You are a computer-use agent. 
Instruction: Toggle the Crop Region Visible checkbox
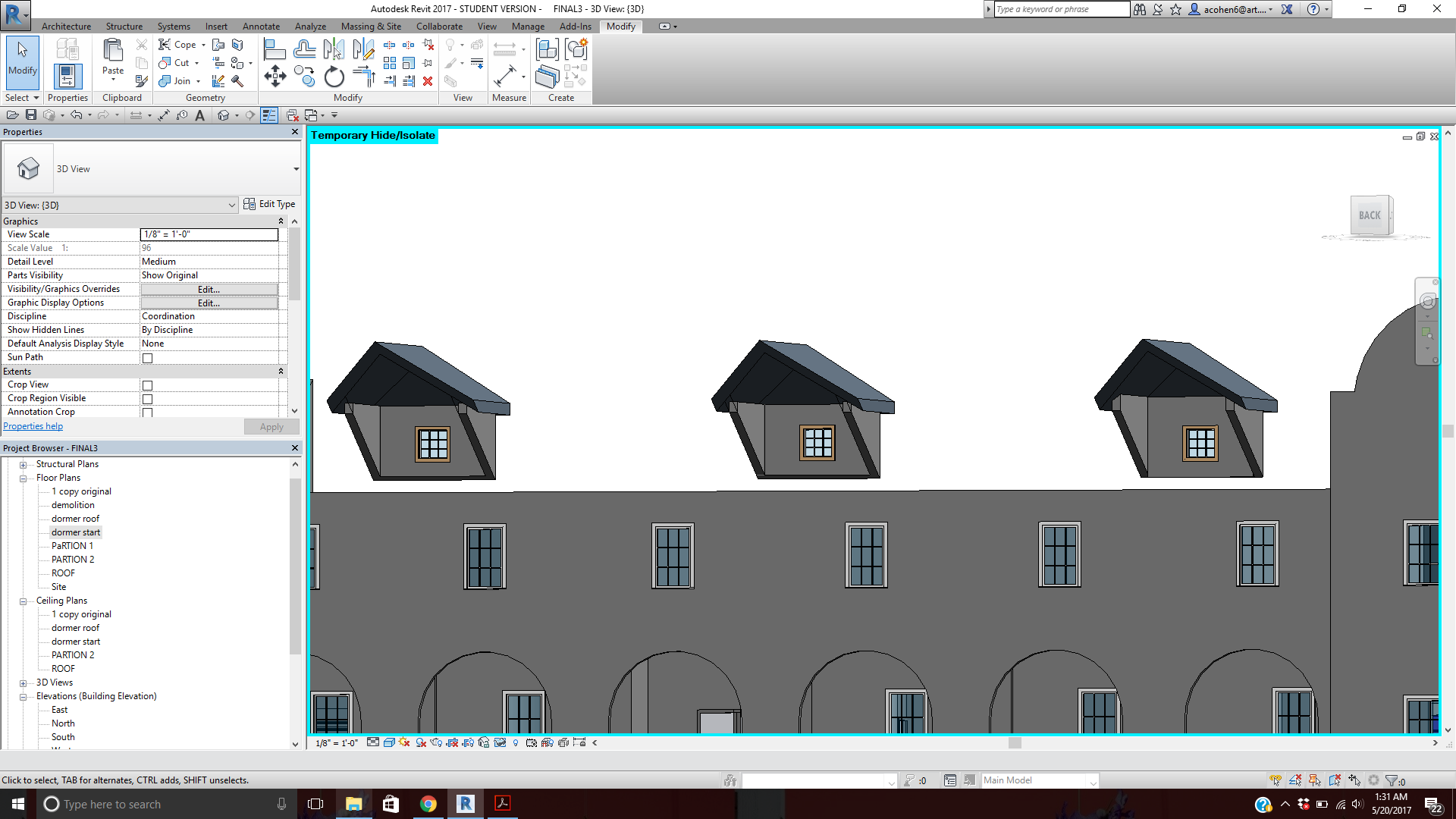coord(148,399)
